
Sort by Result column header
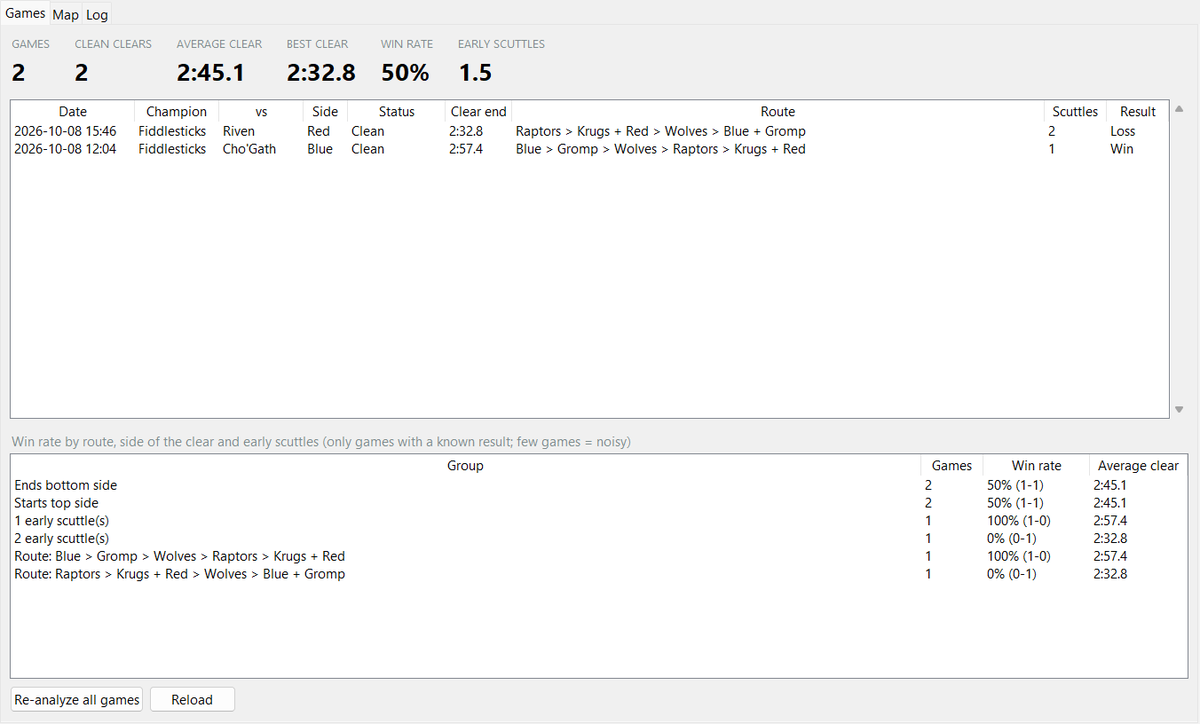[1137, 112]
